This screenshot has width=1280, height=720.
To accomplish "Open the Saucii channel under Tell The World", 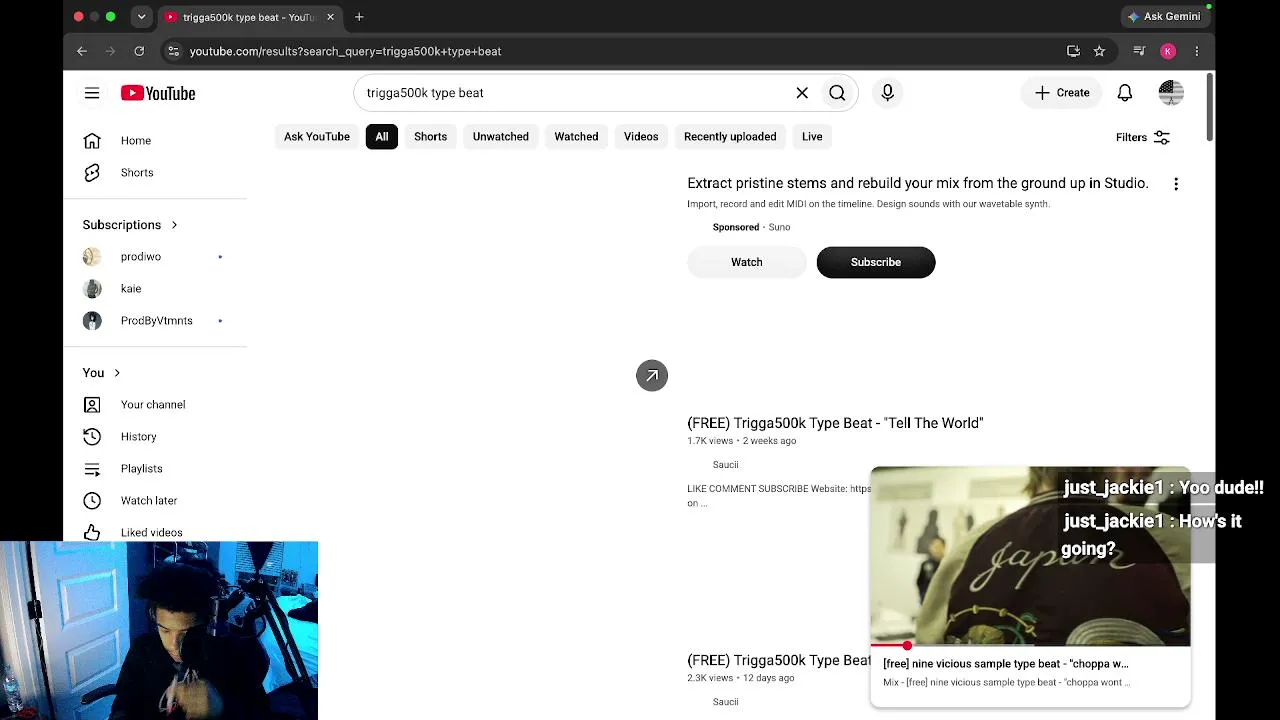I will tap(725, 465).
